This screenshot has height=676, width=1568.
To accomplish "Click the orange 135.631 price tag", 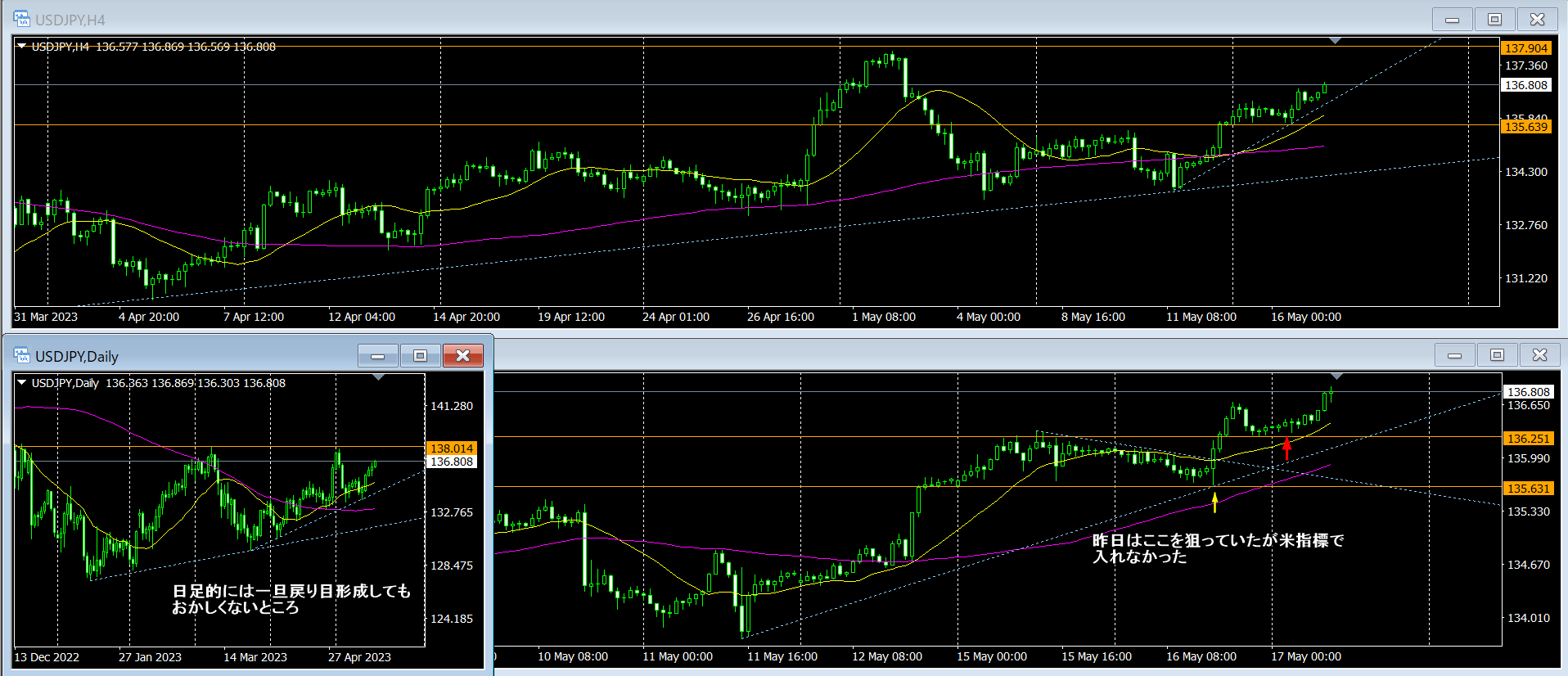I will (x=1529, y=489).
